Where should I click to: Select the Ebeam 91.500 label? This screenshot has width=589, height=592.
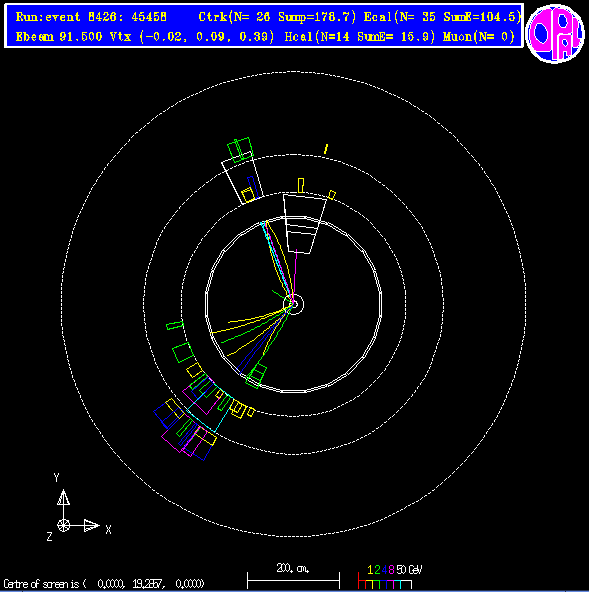click(59, 37)
